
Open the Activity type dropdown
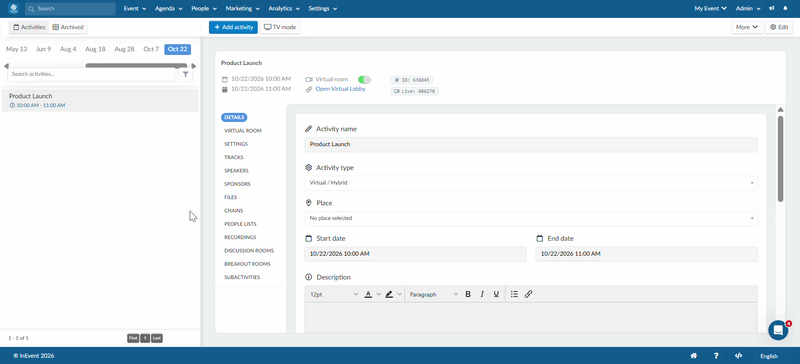[x=531, y=183]
